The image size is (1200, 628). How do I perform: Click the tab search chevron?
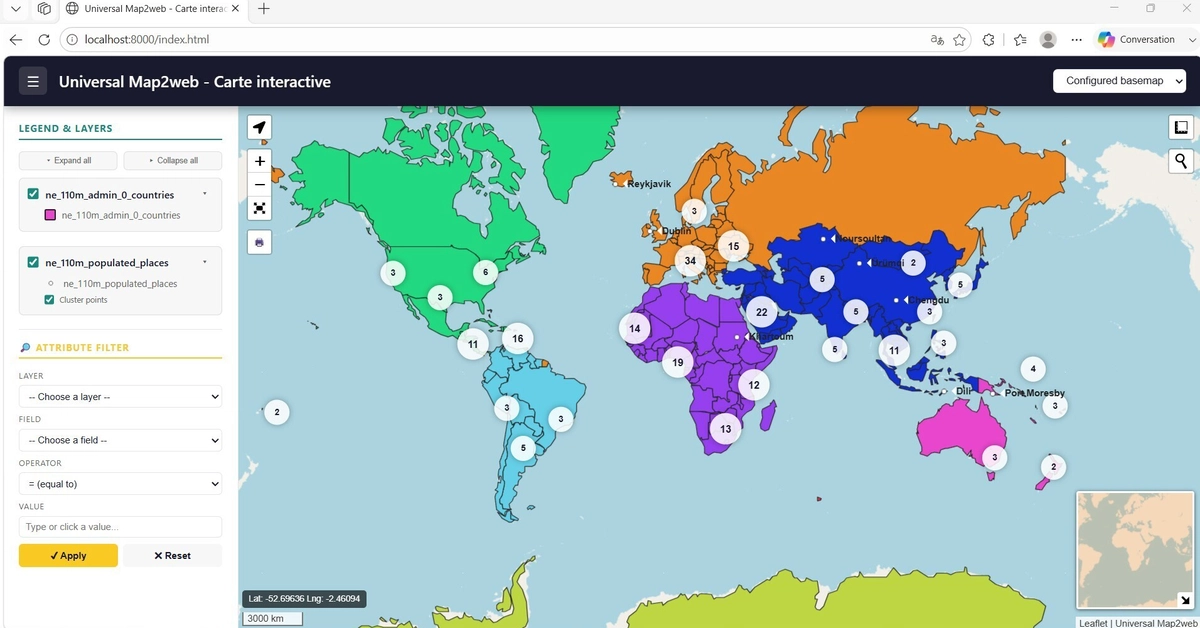[x=15, y=9]
